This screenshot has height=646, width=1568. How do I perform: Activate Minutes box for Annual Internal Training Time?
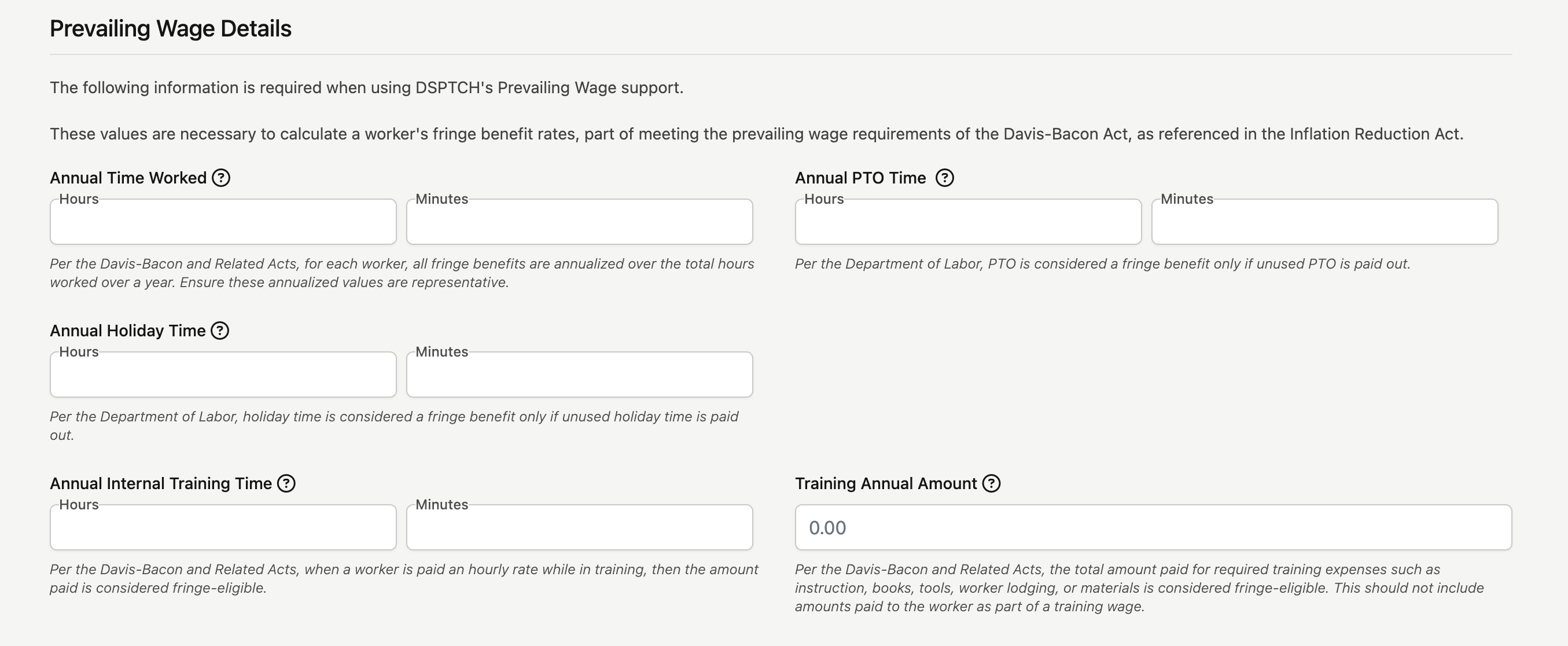pyautogui.click(x=580, y=527)
